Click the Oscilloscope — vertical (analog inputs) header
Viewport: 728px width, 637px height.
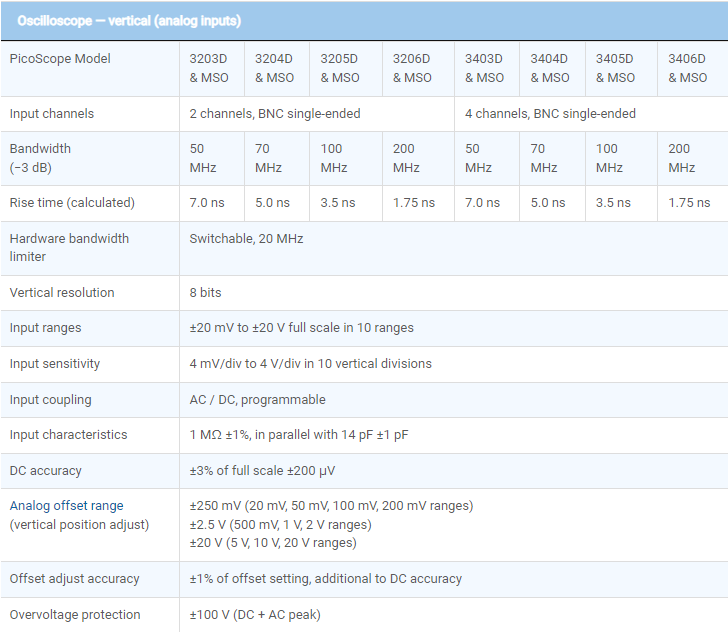click(129, 21)
